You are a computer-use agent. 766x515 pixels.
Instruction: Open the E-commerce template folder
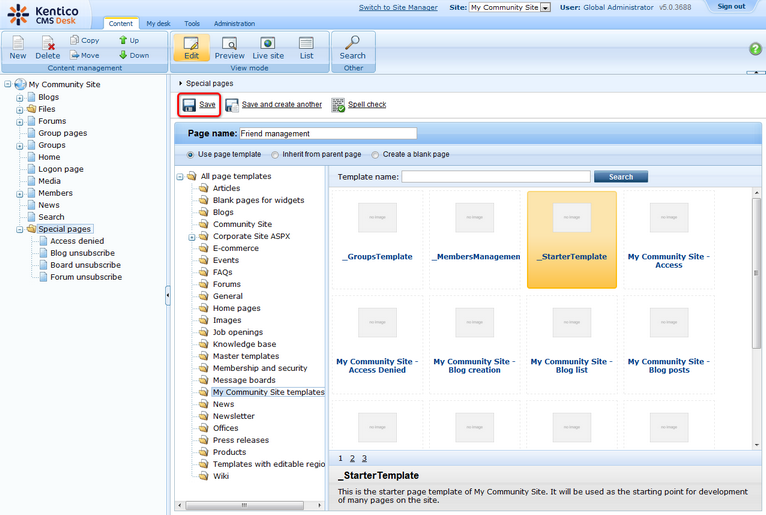pyautogui.click(x=235, y=248)
